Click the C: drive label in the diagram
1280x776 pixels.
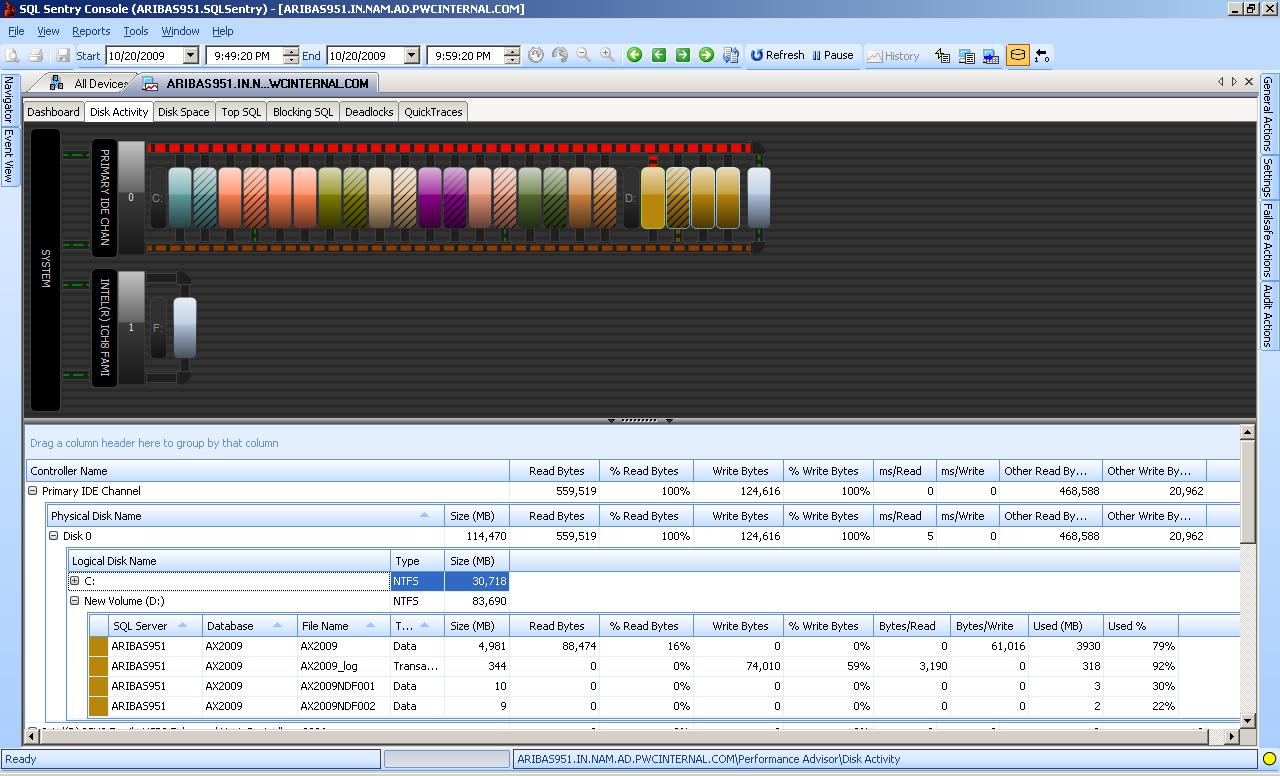pos(157,198)
